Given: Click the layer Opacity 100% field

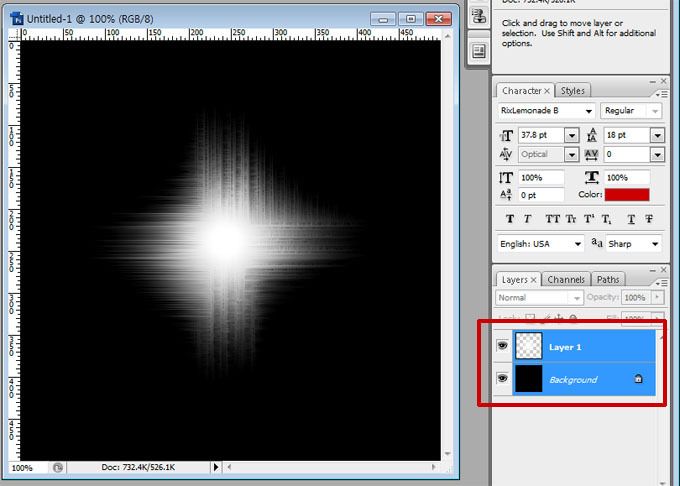Looking at the screenshot, I should (636, 298).
